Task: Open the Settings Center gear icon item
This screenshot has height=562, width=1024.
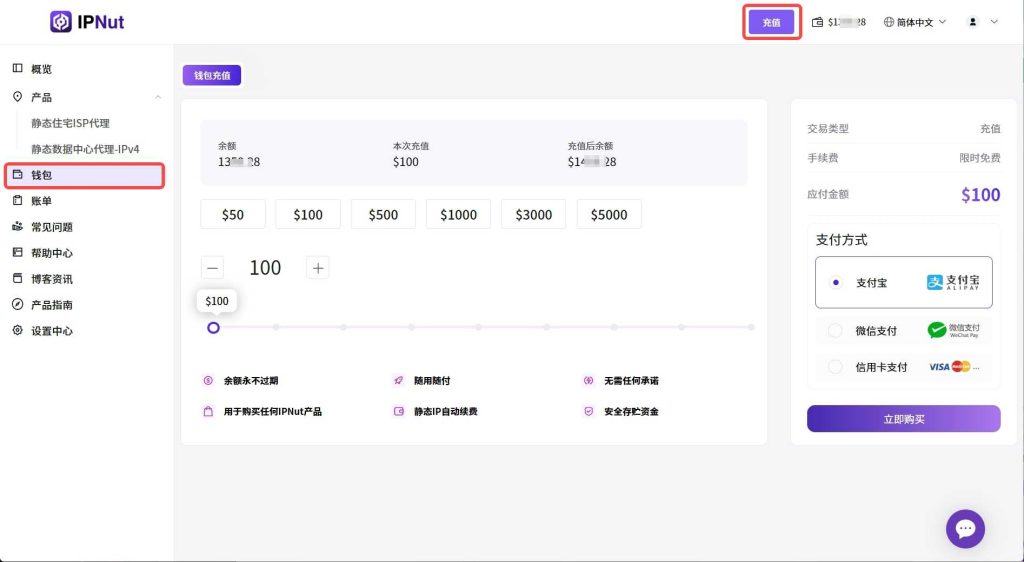Action: tap(17, 331)
